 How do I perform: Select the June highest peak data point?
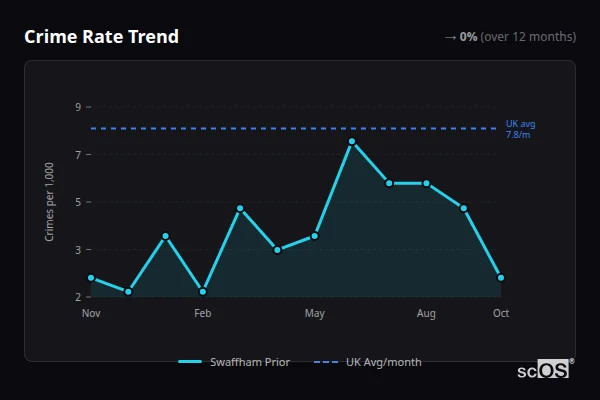click(352, 142)
